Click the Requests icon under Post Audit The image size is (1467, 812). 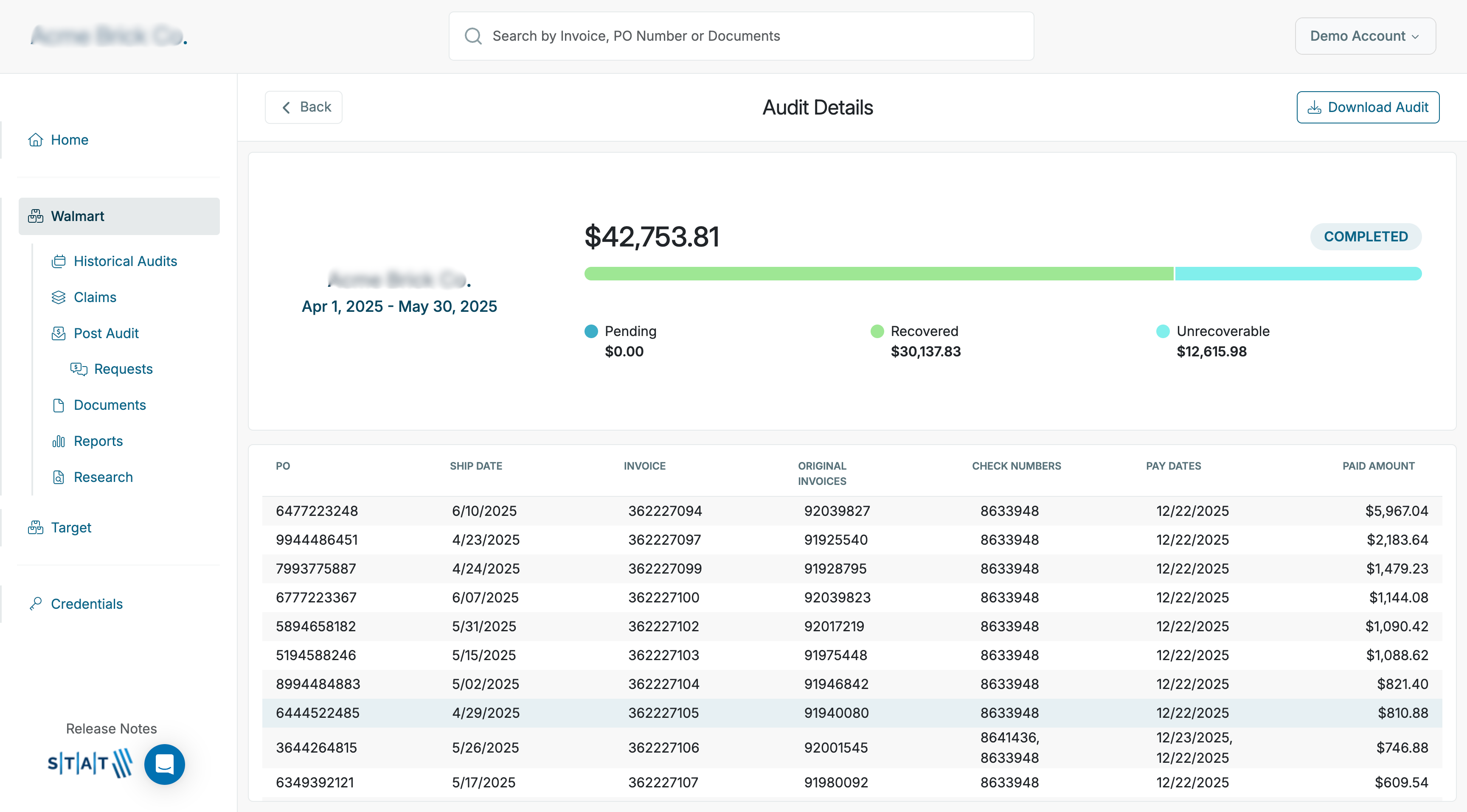pos(78,369)
